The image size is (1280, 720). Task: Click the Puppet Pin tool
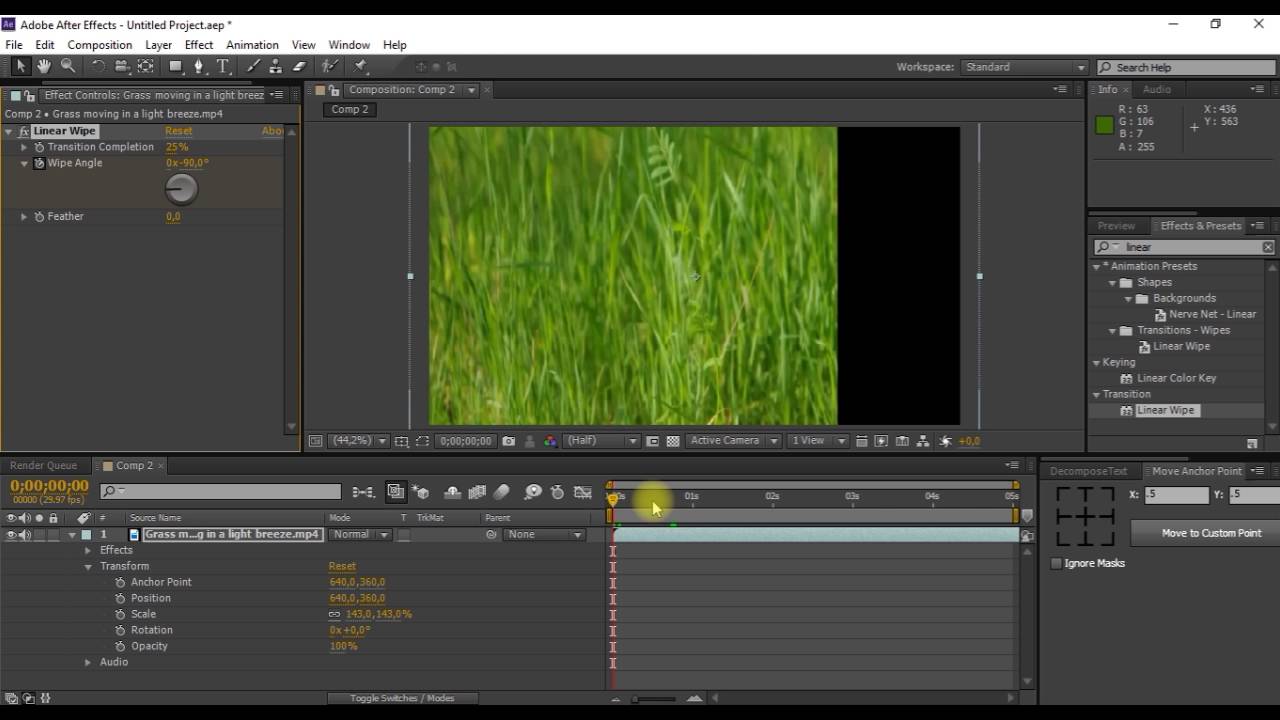(361, 66)
